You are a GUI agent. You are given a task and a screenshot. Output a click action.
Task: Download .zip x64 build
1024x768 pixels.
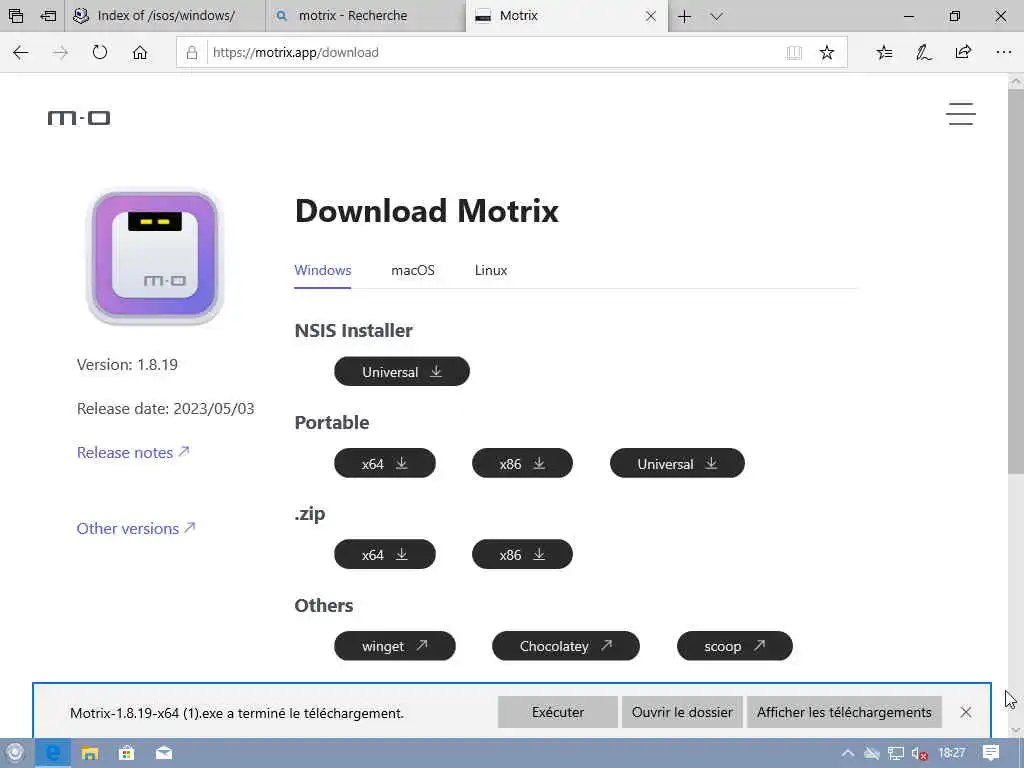tap(385, 554)
